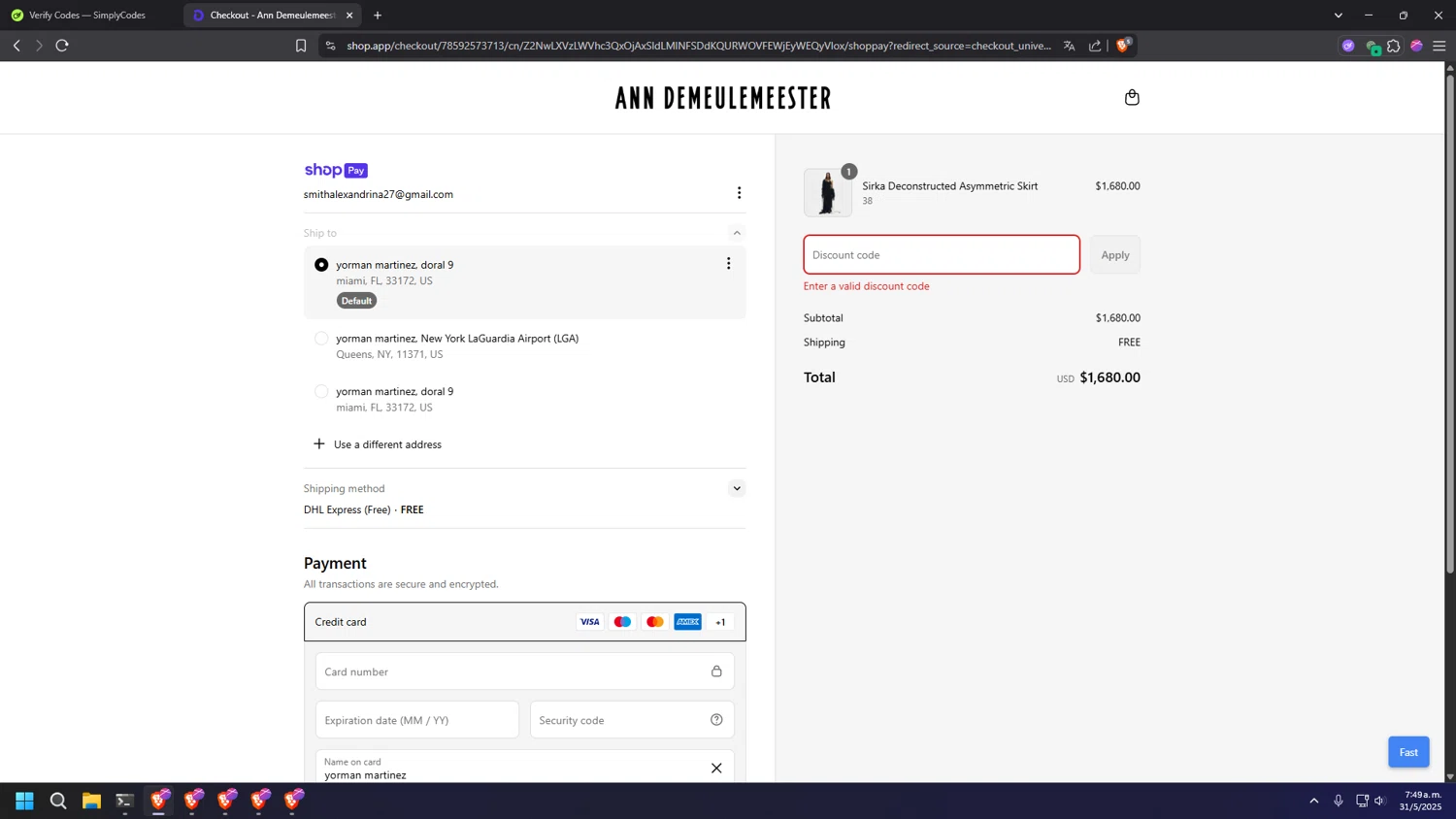The image size is (1456, 819).
Task: Click the card number lock icon
Action: (x=716, y=672)
